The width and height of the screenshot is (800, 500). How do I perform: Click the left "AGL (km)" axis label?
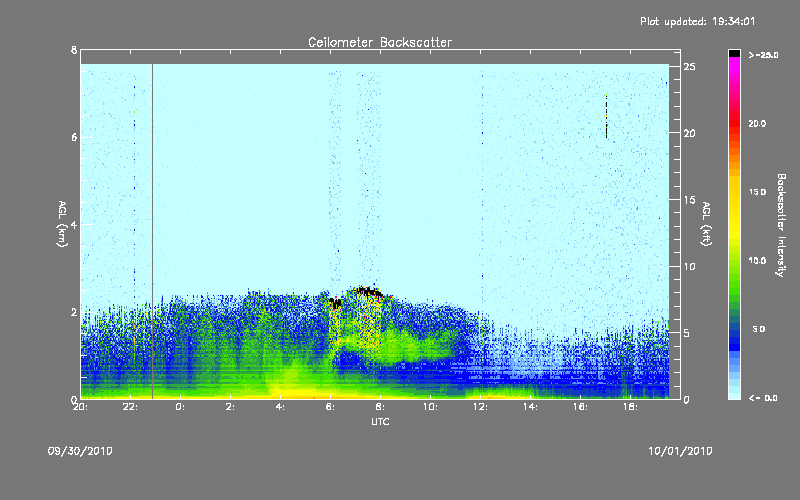coord(62,224)
